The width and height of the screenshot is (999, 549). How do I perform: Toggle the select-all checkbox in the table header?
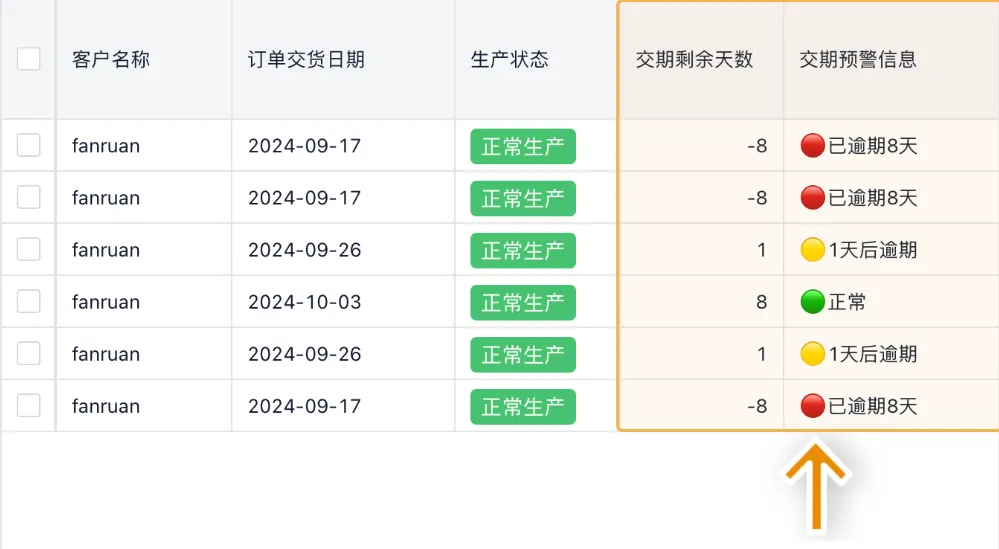coord(29,59)
